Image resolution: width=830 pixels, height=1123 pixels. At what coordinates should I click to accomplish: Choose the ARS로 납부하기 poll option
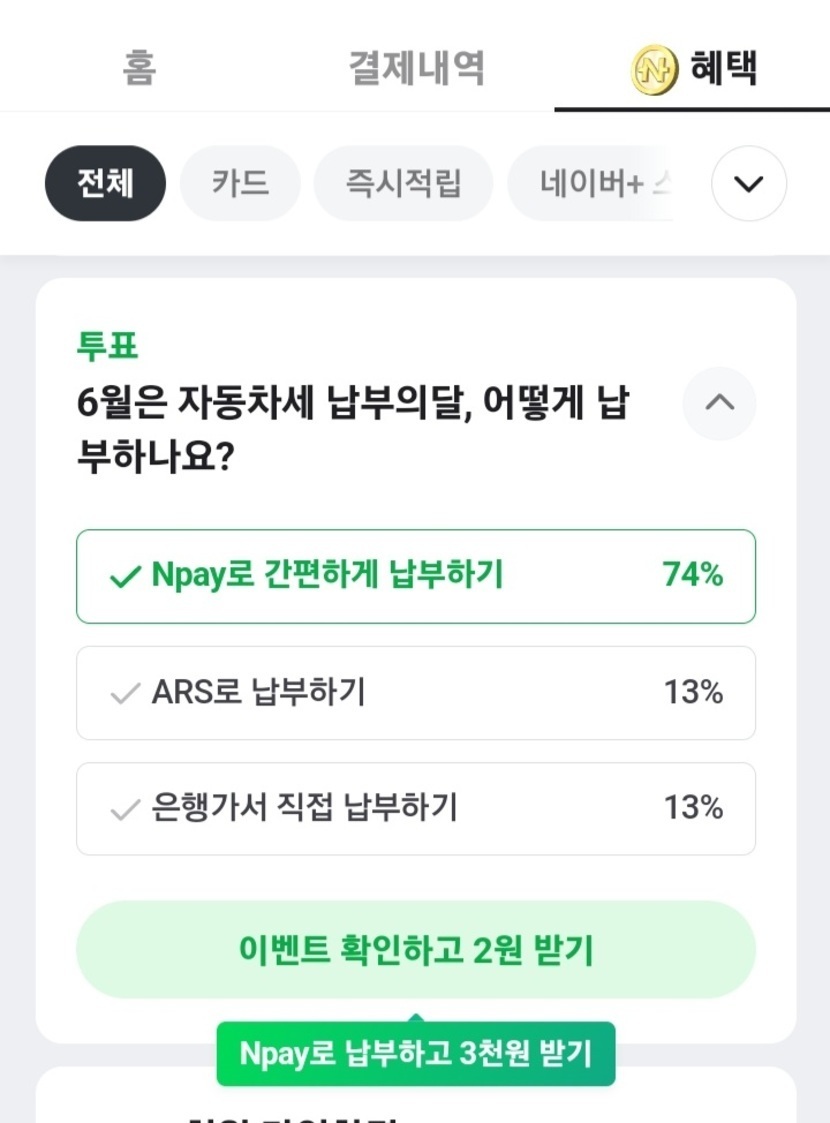[415, 692]
